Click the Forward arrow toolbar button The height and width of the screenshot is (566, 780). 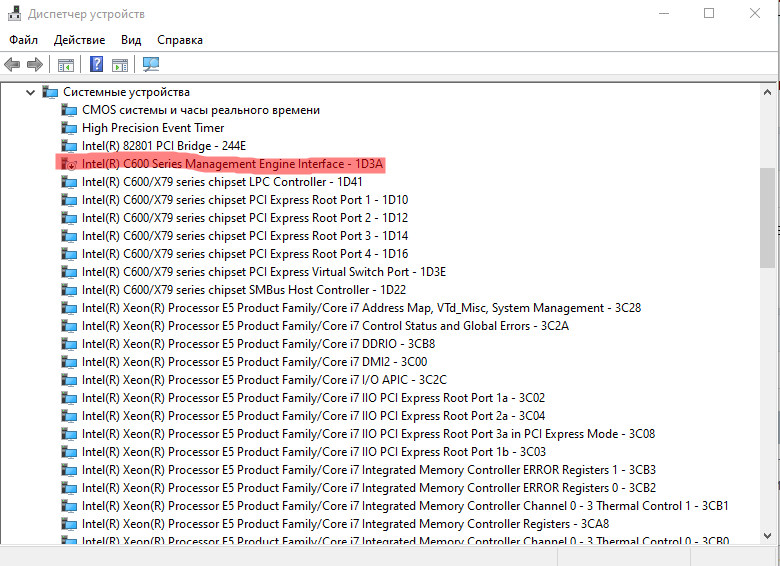tap(35, 64)
